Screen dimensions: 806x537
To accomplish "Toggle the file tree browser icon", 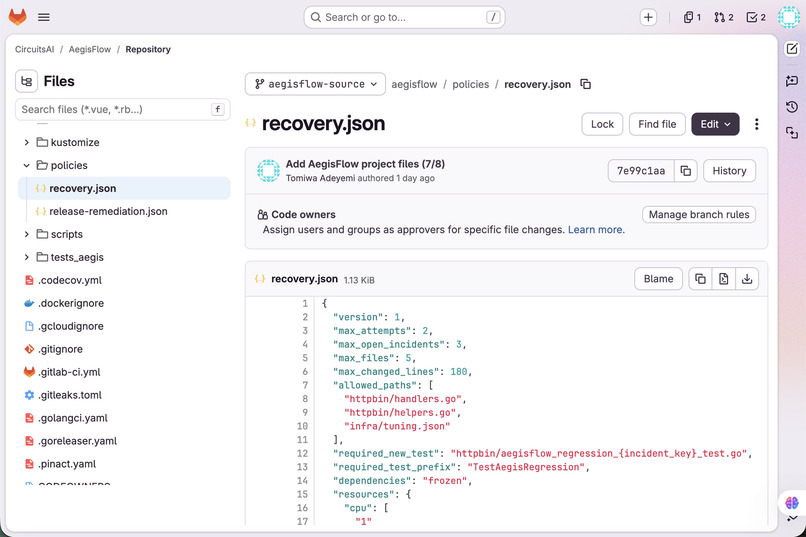I will click(26, 81).
